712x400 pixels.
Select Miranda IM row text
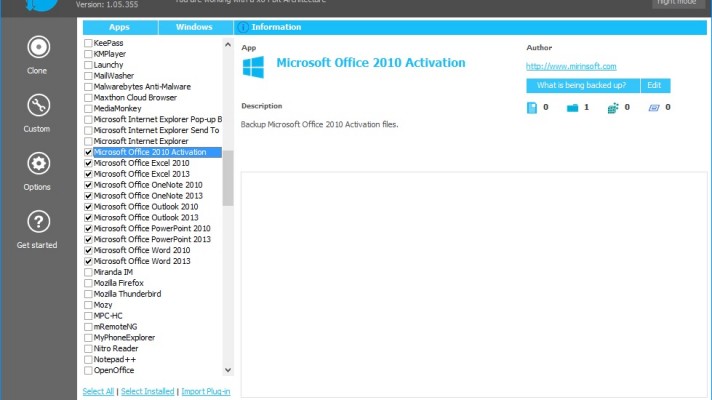coord(113,272)
